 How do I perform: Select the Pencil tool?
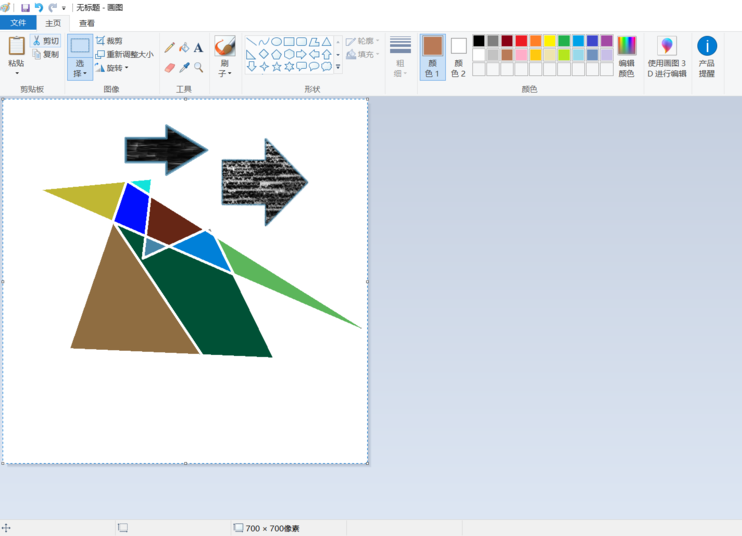(x=169, y=47)
